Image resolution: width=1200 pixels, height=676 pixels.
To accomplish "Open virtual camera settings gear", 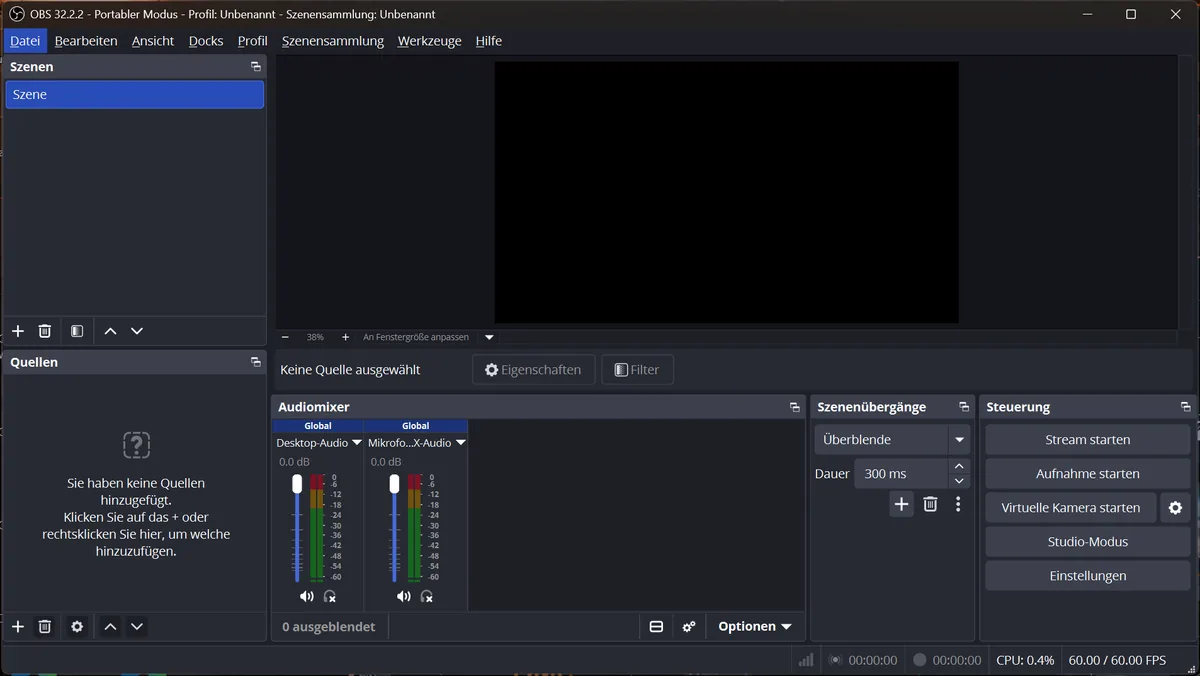I will pyautogui.click(x=1175, y=508).
